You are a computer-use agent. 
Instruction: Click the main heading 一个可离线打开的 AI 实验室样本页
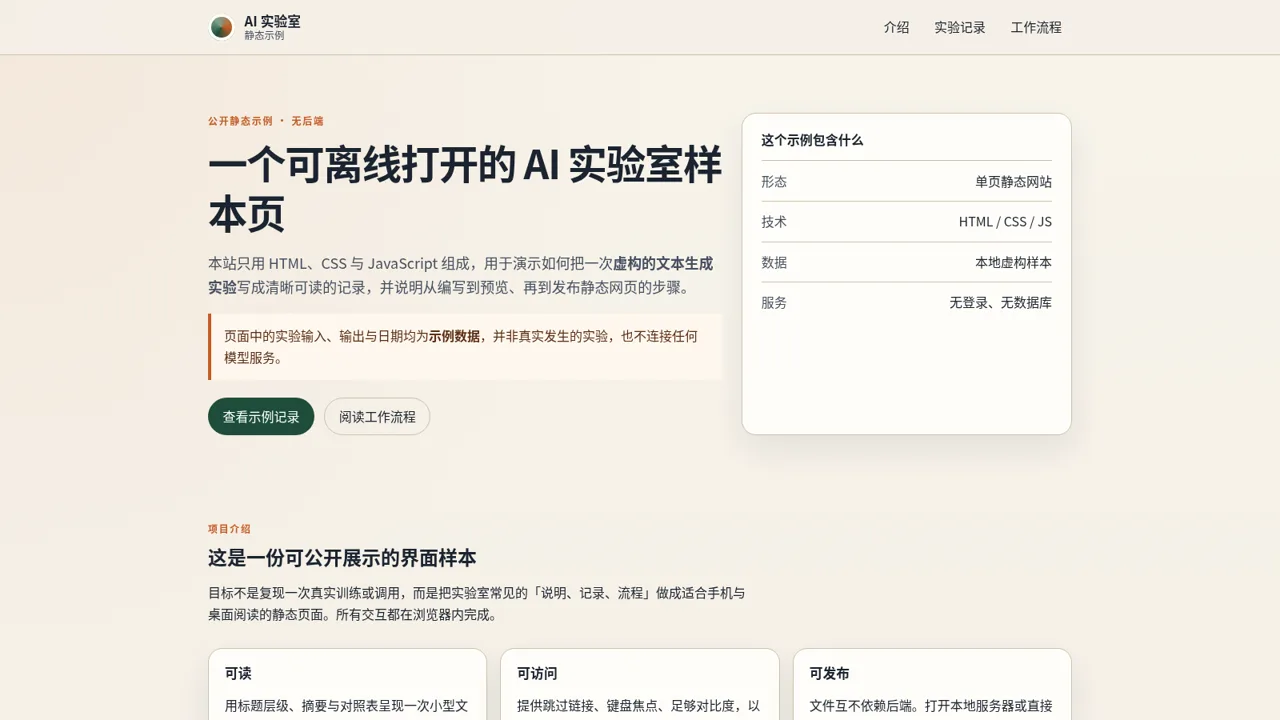point(465,189)
